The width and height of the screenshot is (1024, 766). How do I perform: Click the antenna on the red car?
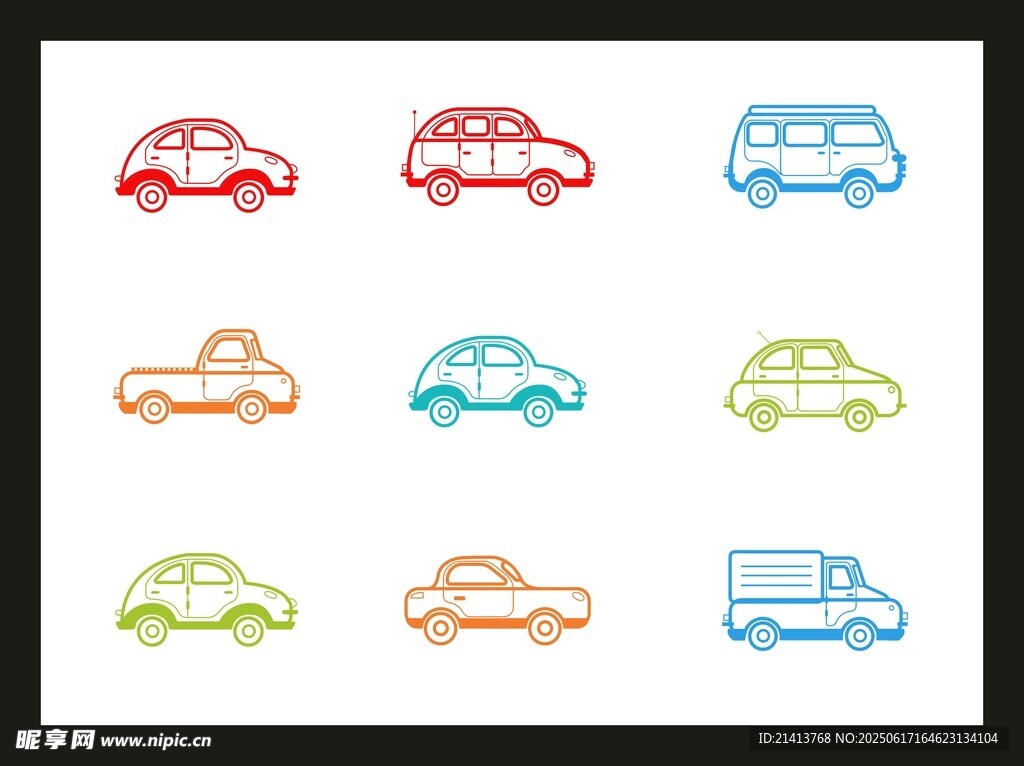click(x=414, y=125)
